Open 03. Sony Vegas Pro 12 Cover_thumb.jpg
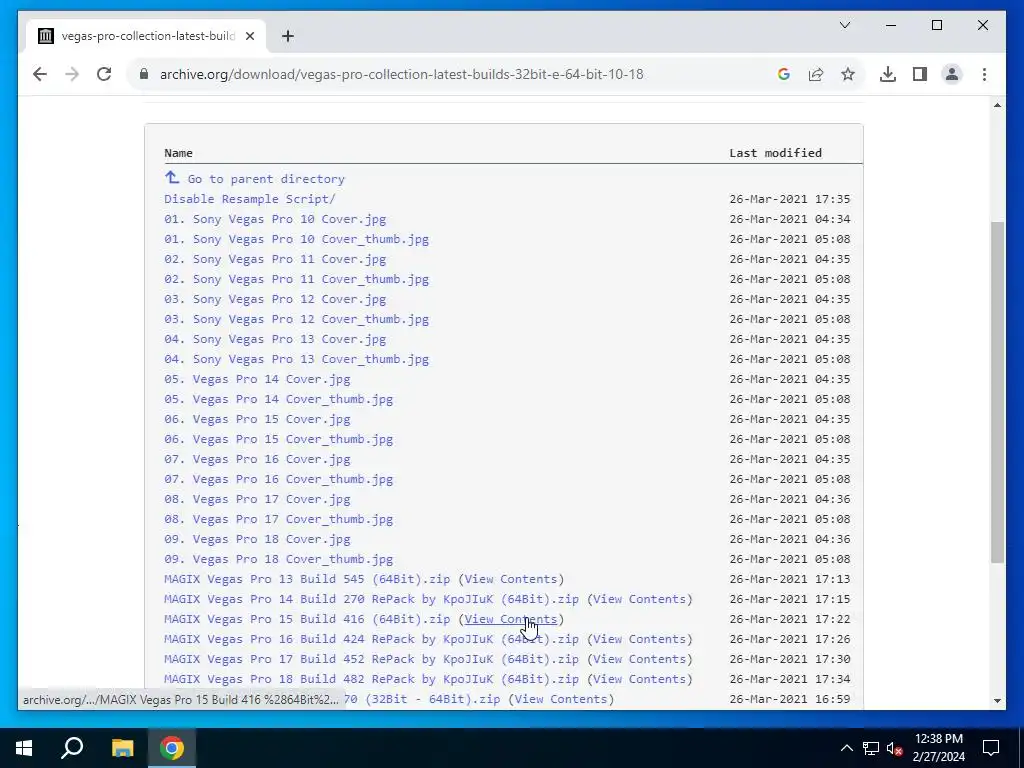The image size is (1024, 768). tap(296, 319)
